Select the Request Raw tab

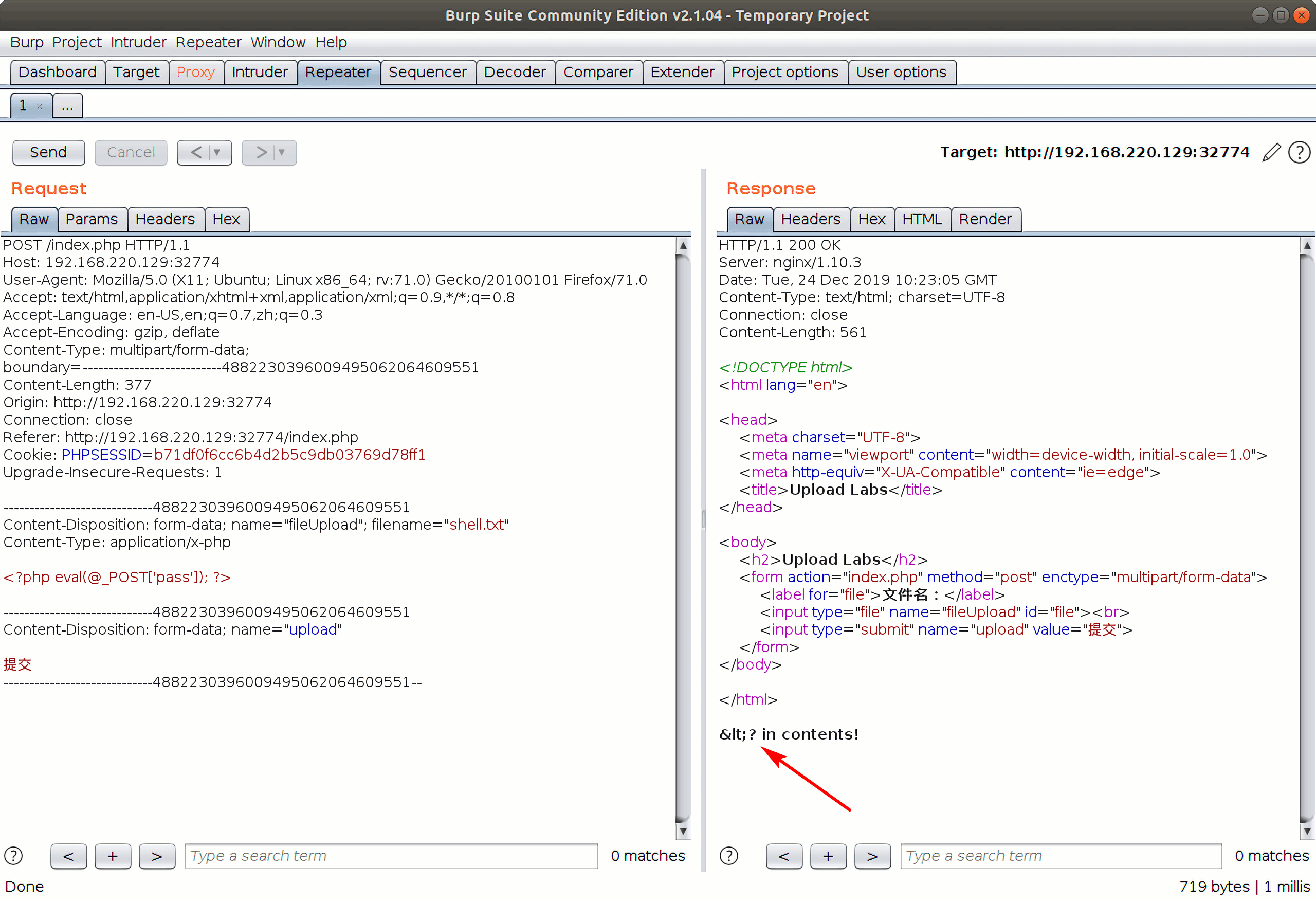click(x=34, y=219)
